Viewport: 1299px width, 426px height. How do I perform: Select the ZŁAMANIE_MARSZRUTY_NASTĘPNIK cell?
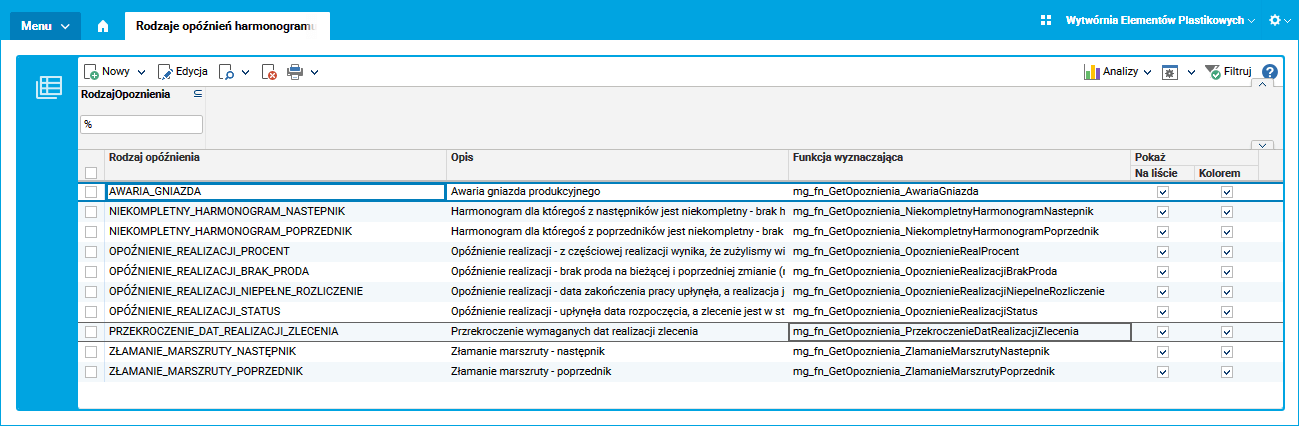pyautogui.click(x=275, y=352)
